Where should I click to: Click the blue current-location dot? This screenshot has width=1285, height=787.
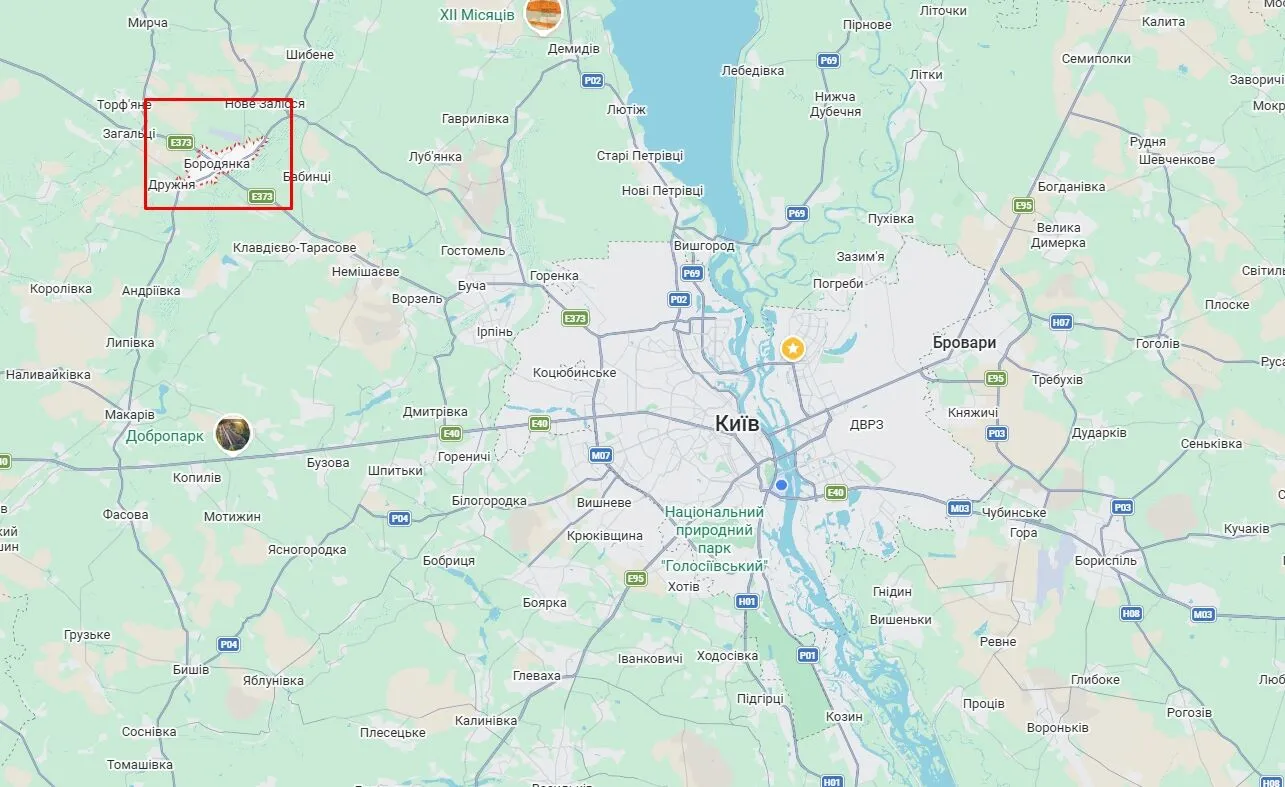[782, 485]
